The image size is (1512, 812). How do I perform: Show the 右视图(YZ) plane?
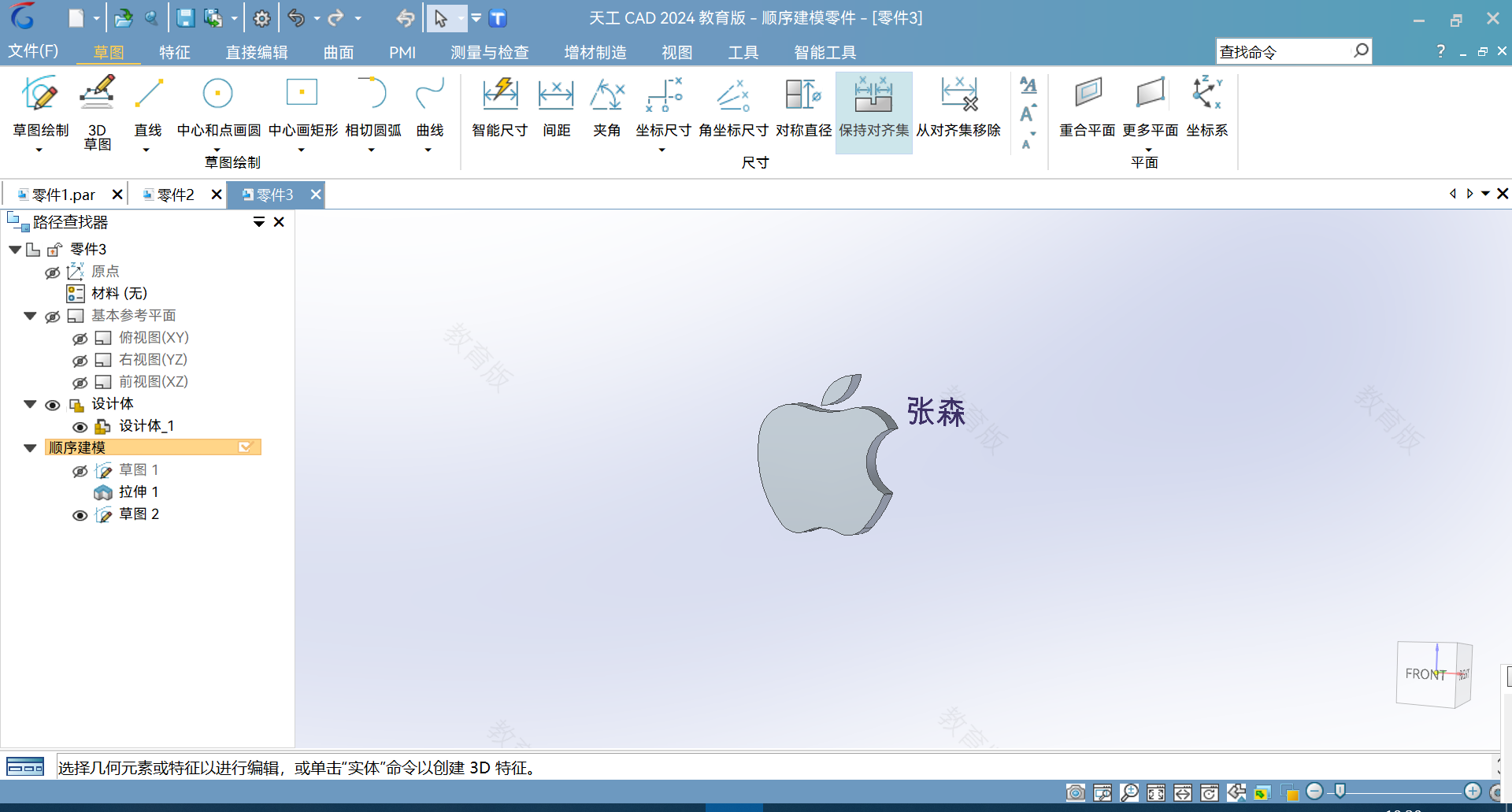coord(80,361)
